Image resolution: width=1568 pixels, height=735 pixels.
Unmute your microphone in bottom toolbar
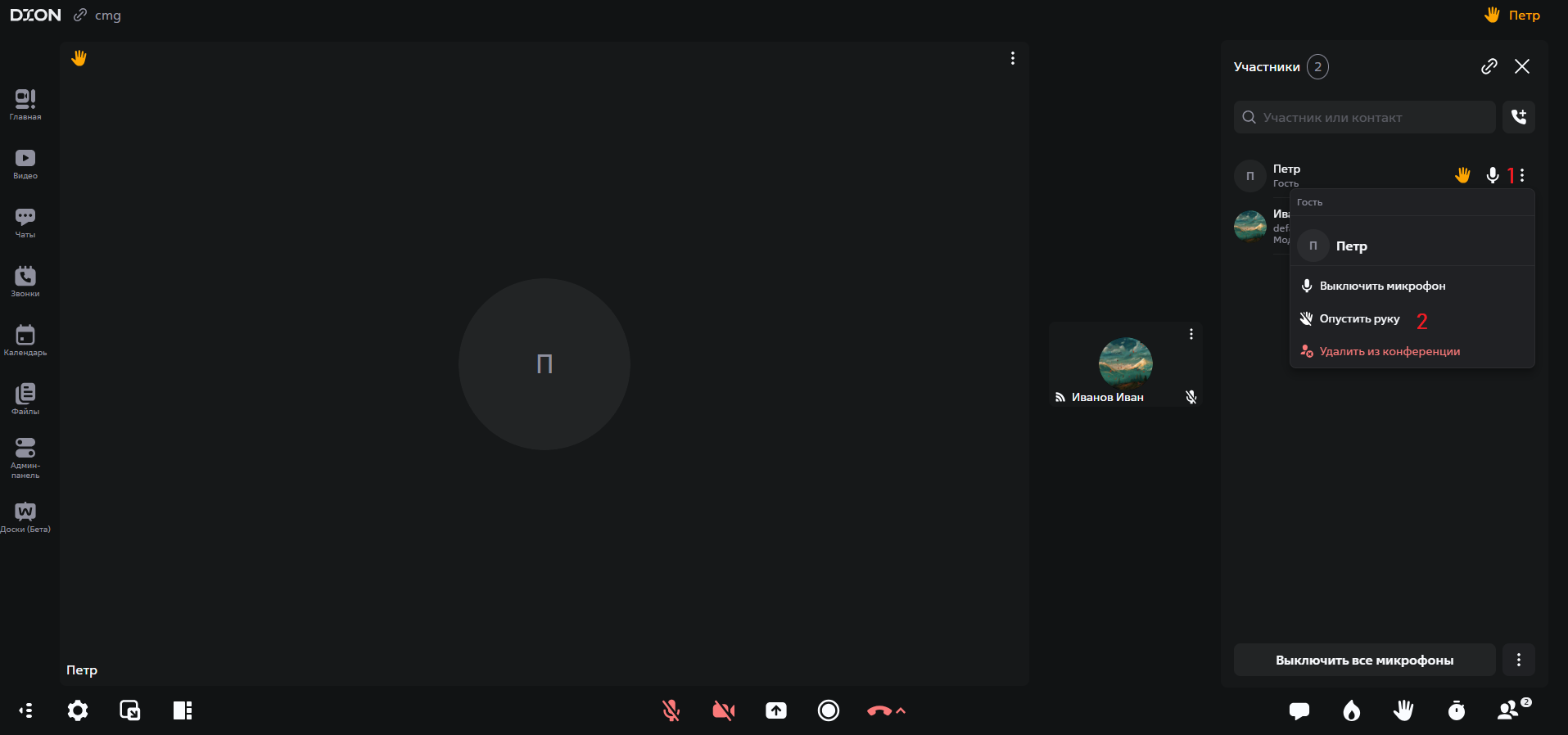point(671,710)
